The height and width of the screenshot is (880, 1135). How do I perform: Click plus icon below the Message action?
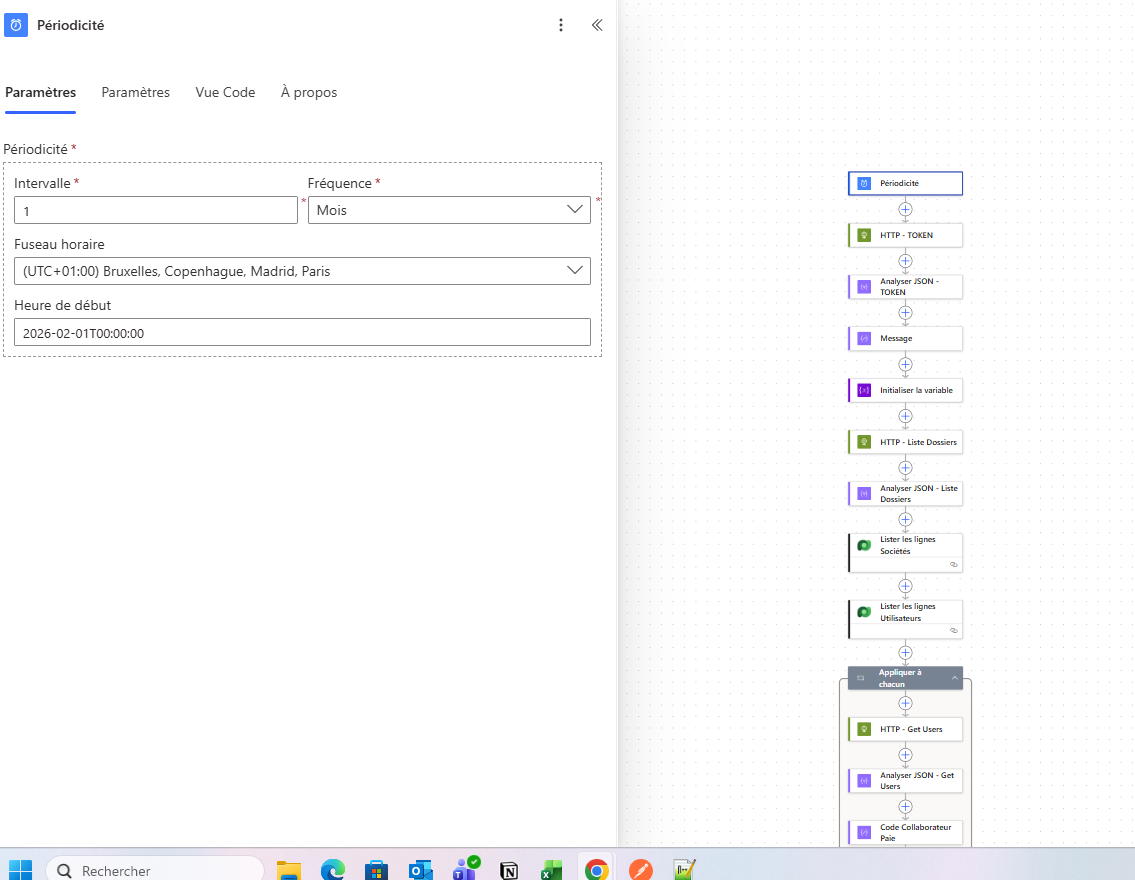coord(905,365)
